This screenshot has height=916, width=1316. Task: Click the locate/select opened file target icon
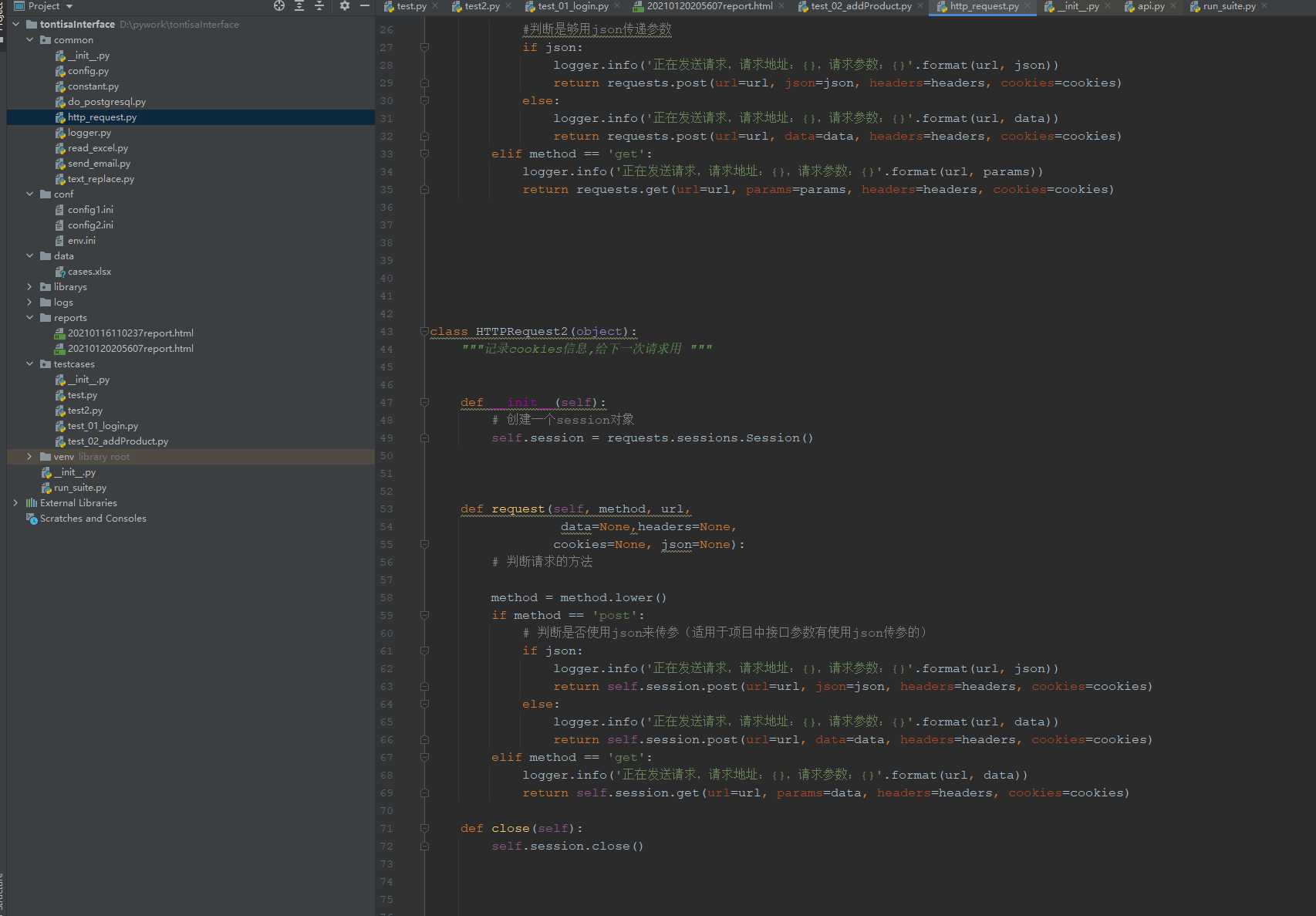click(x=279, y=6)
